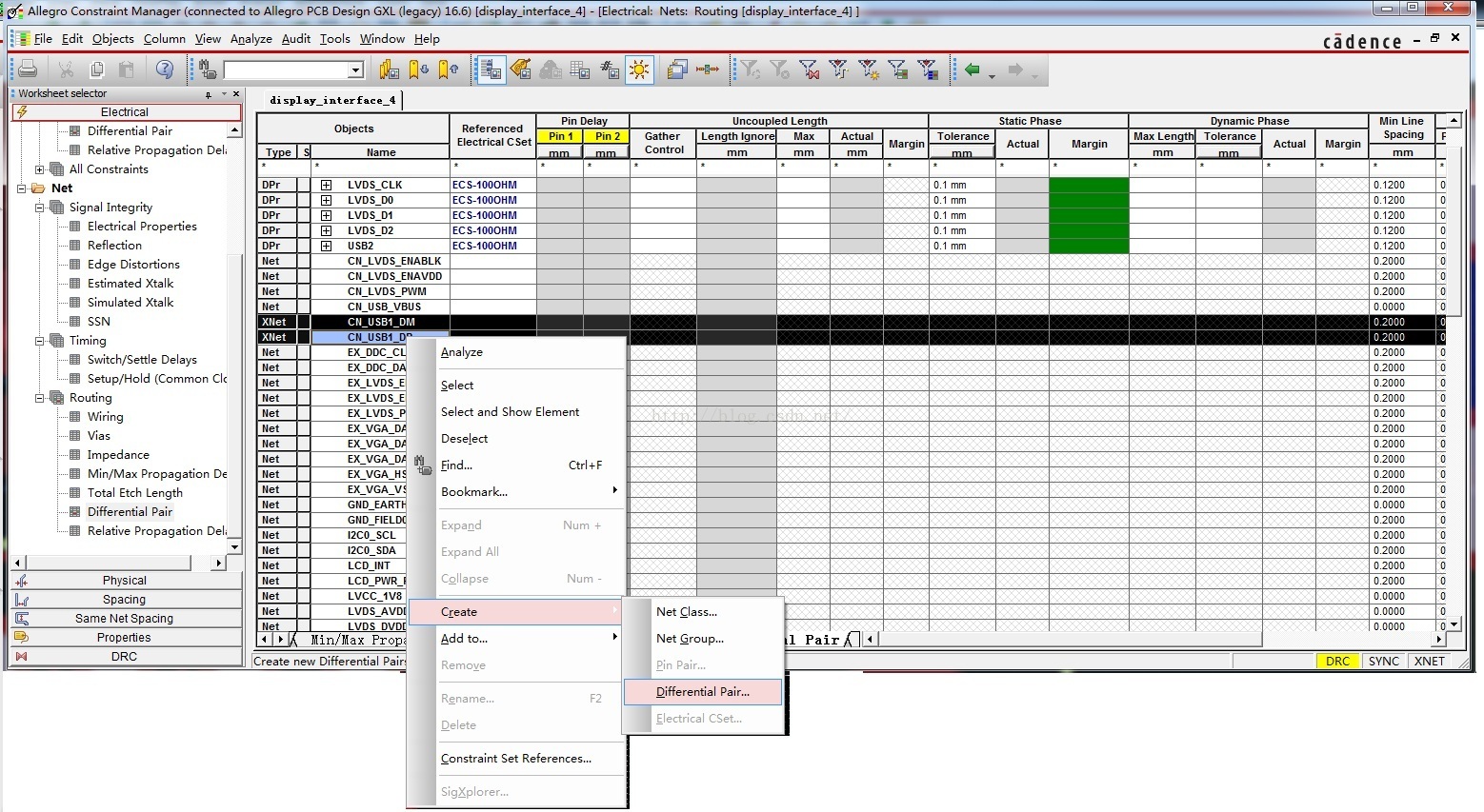The height and width of the screenshot is (812, 1484).
Task: Open the Physical worksheet section
Action: pyautogui.click(x=126, y=581)
